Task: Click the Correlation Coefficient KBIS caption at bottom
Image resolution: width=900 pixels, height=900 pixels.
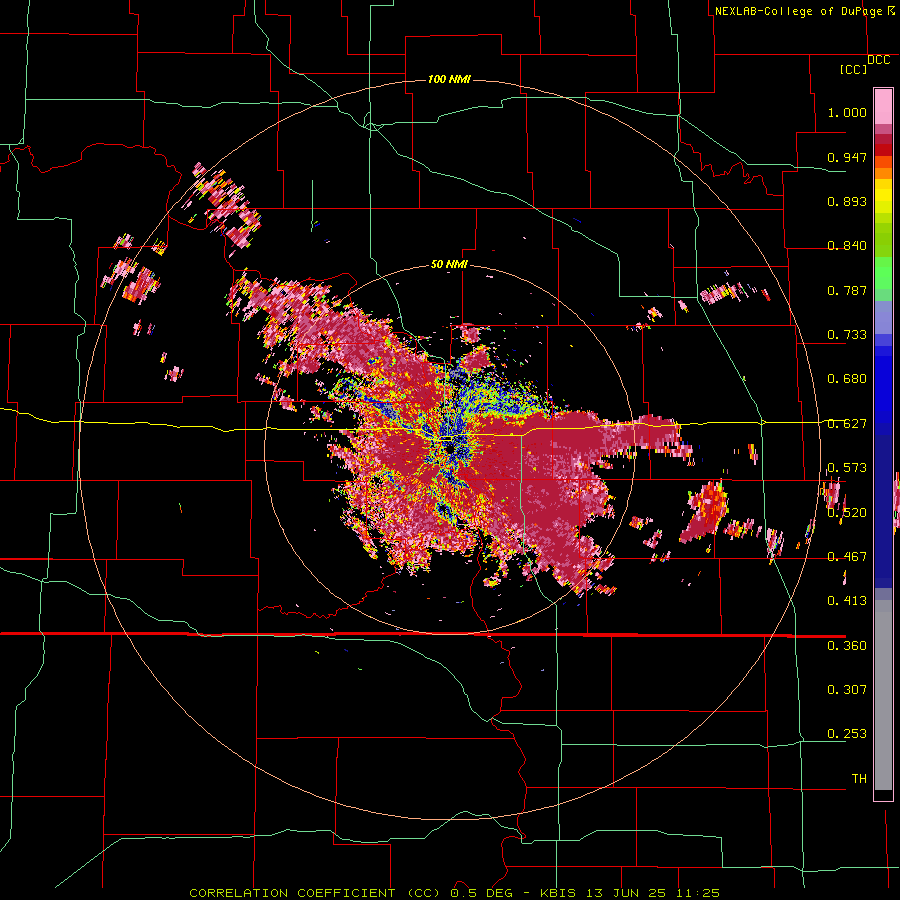Action: 454,893
